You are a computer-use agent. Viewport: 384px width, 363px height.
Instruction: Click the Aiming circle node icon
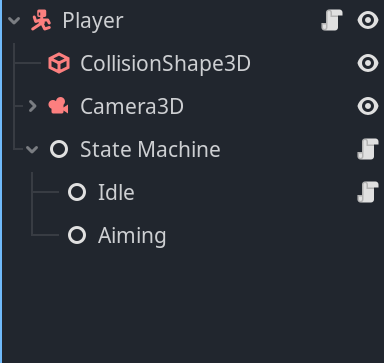(x=77, y=235)
